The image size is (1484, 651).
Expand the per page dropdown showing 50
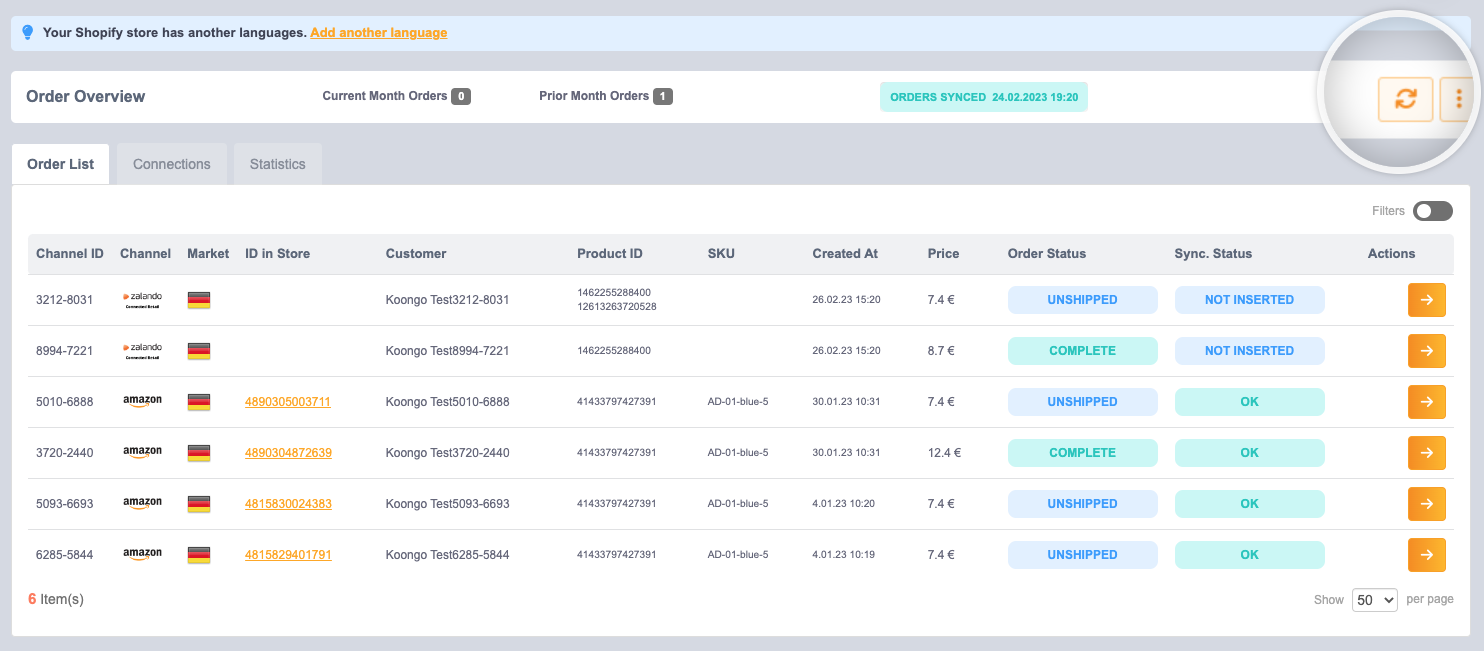tap(1375, 600)
